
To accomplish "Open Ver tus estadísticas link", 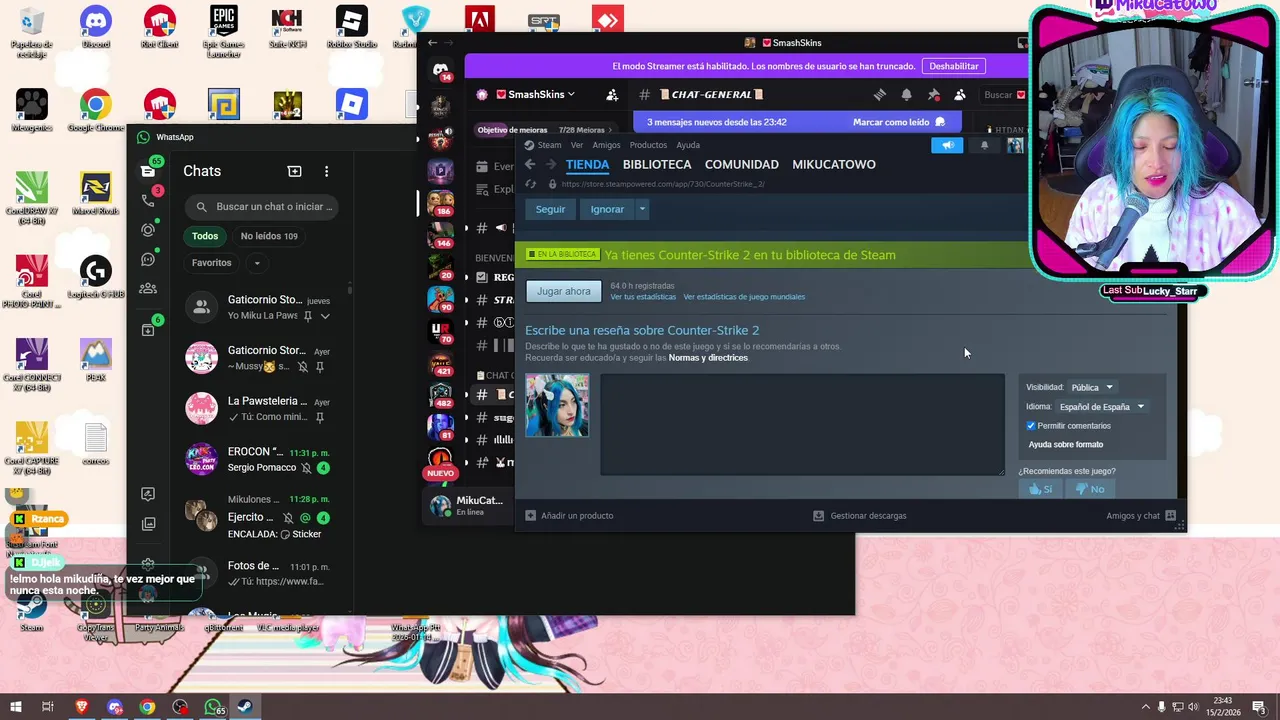I will coord(643,297).
